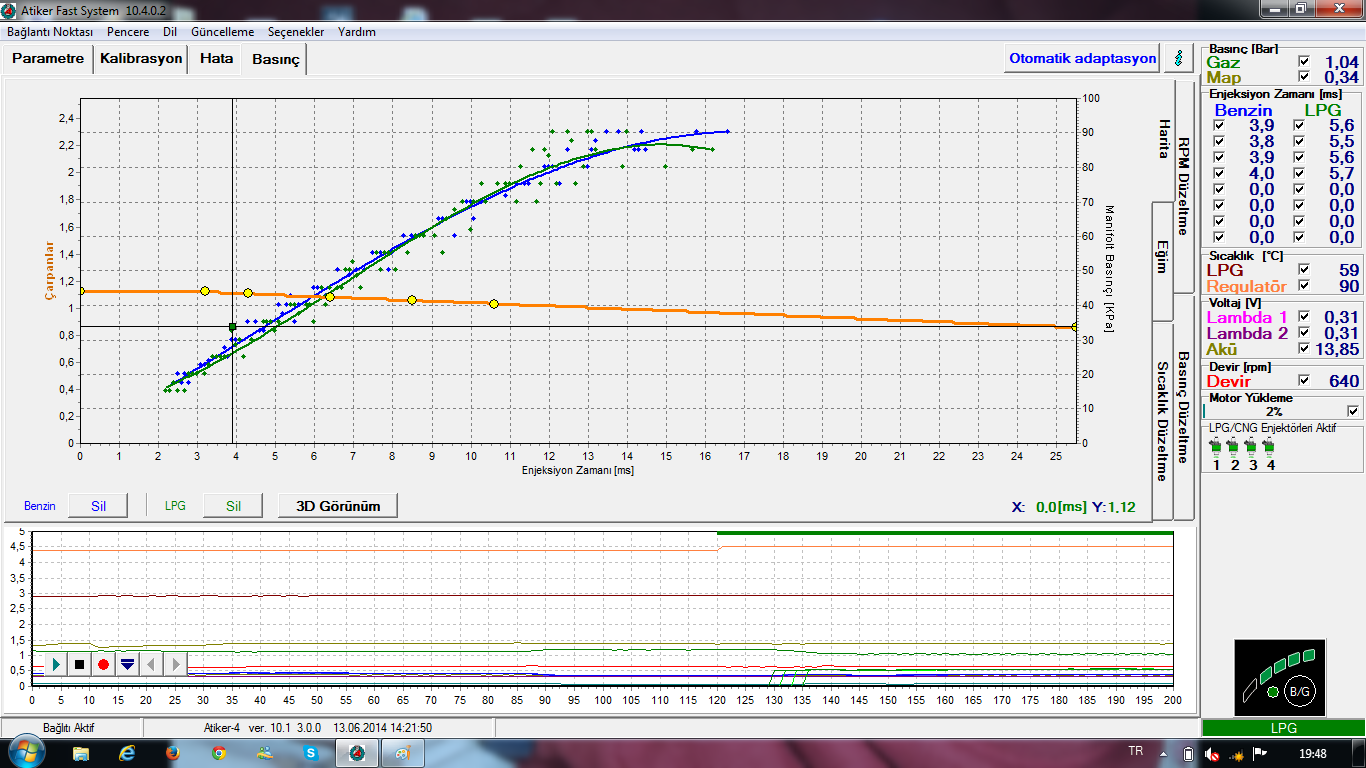Screen dimensions: 1366x768
Task: Toggle the Gaz pressure checkbox
Action: 1303,62
